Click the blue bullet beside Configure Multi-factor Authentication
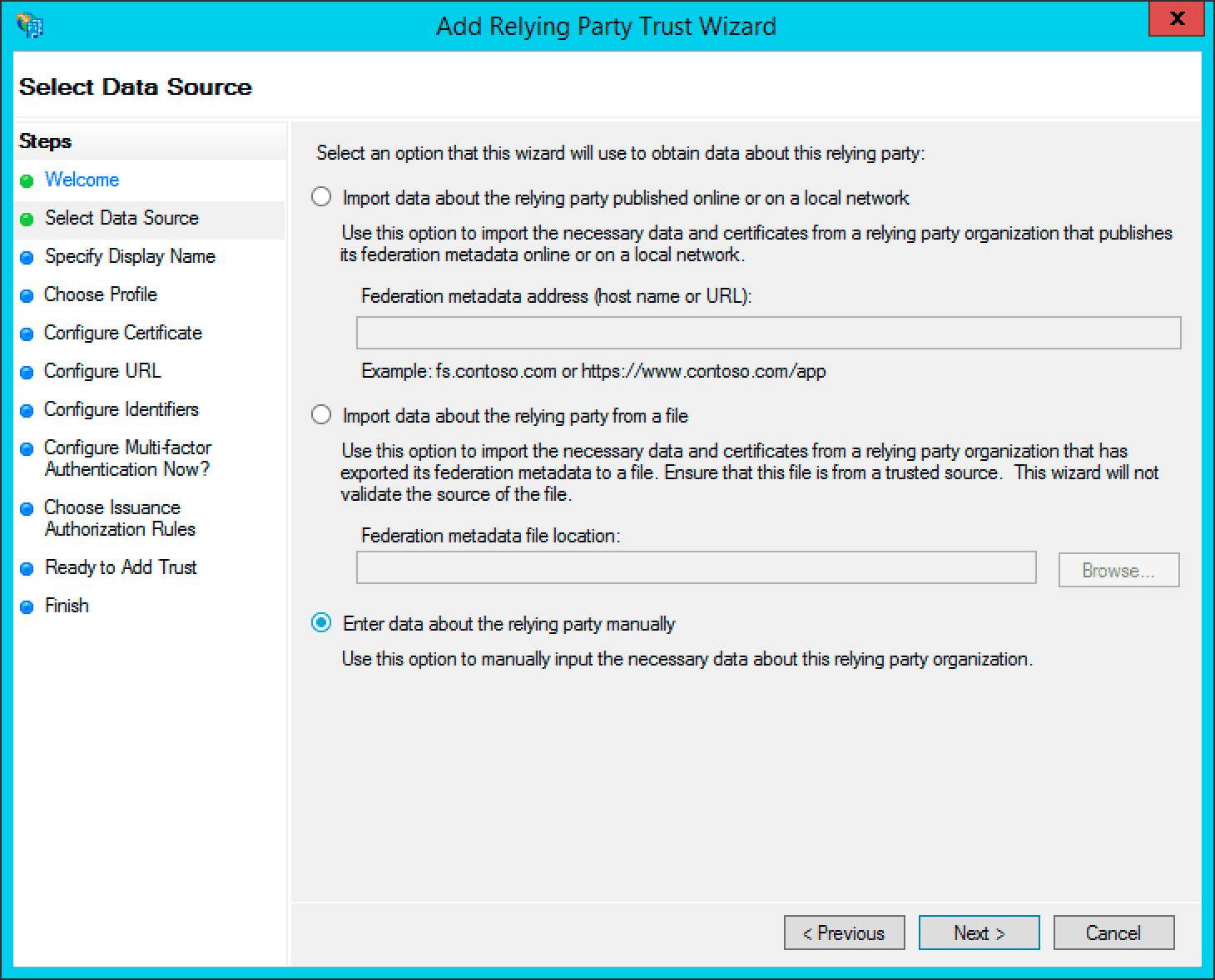The image size is (1215, 980). pyautogui.click(x=27, y=448)
